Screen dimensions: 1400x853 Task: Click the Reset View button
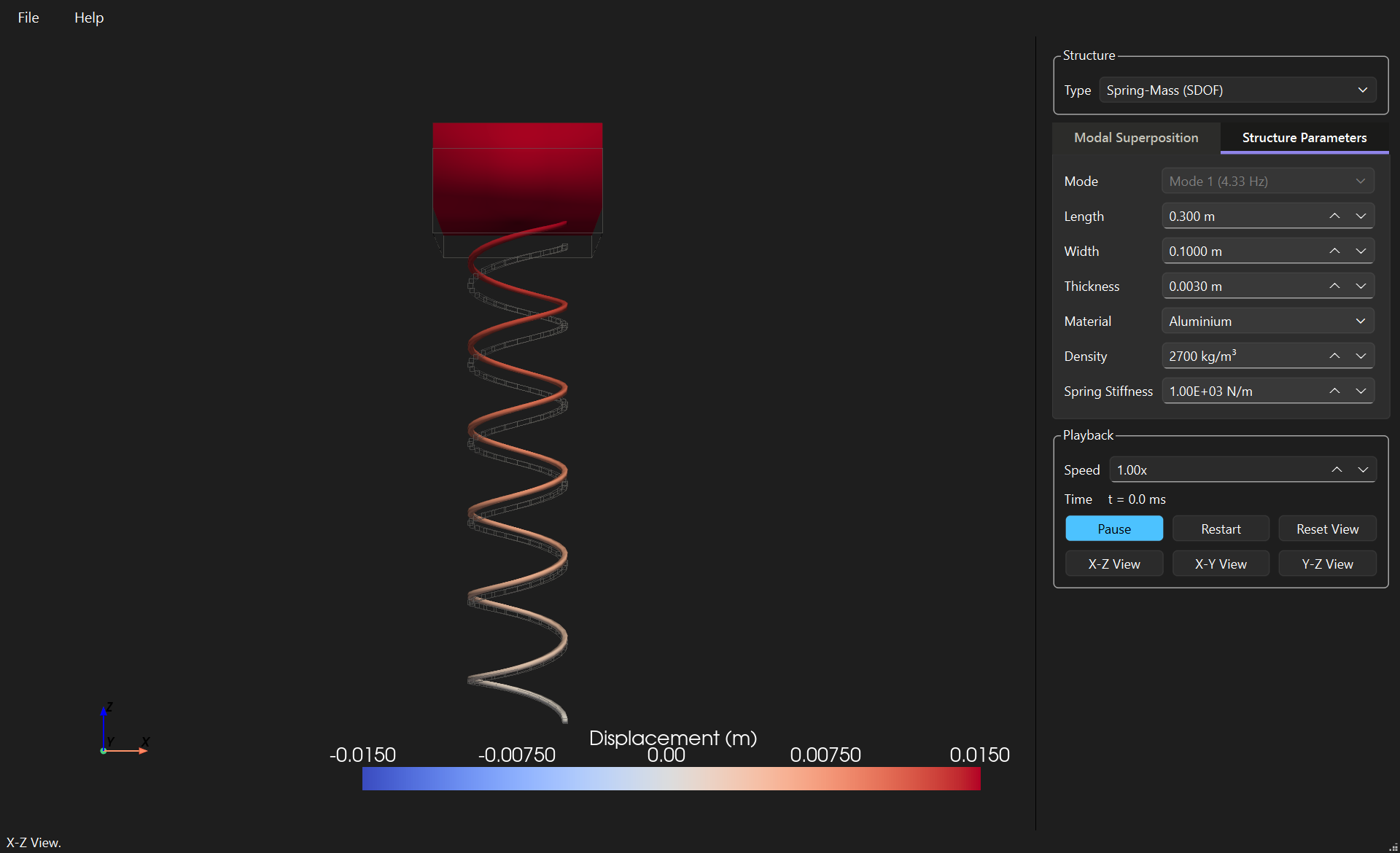pos(1327,529)
